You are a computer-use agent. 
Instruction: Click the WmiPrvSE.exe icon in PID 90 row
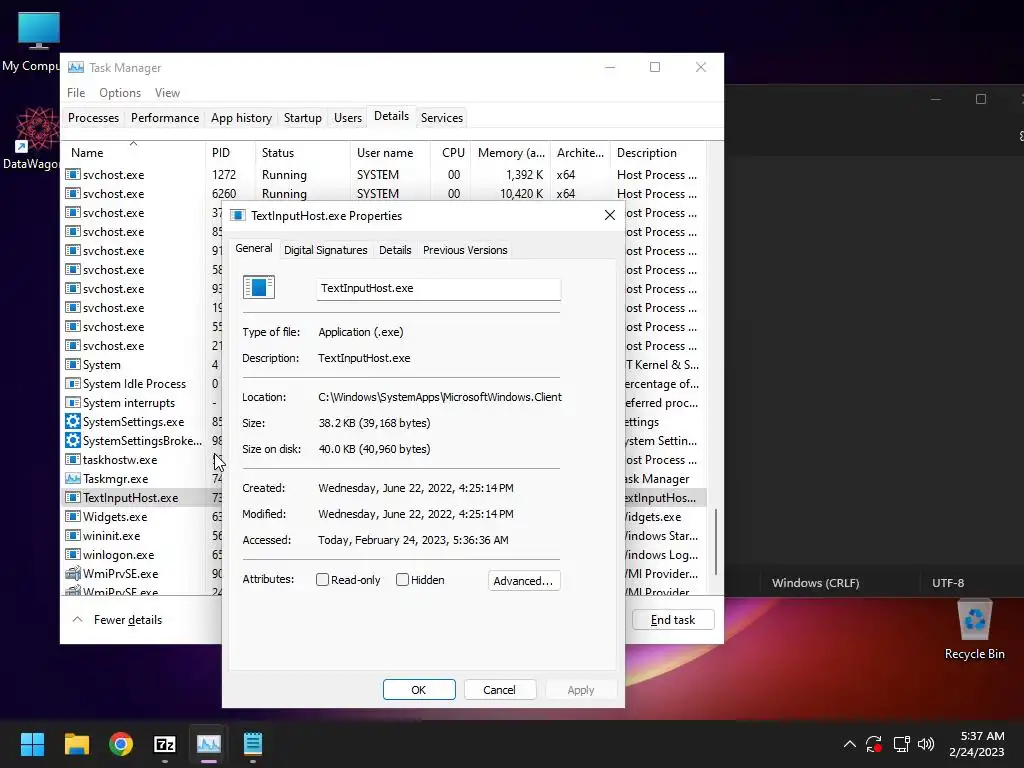[72, 573]
